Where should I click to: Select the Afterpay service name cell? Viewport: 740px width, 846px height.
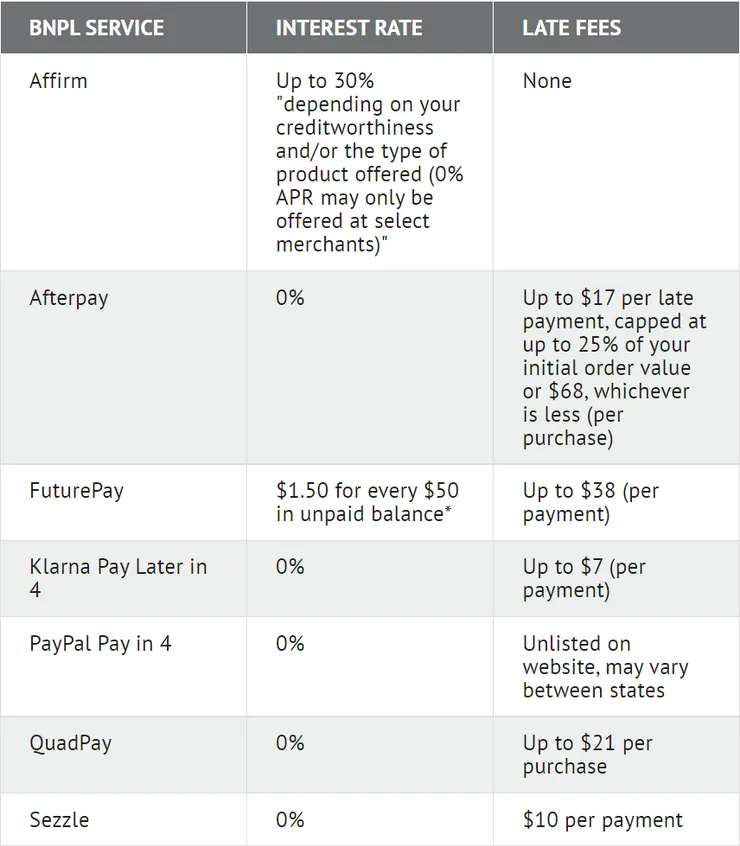[x=68, y=298]
